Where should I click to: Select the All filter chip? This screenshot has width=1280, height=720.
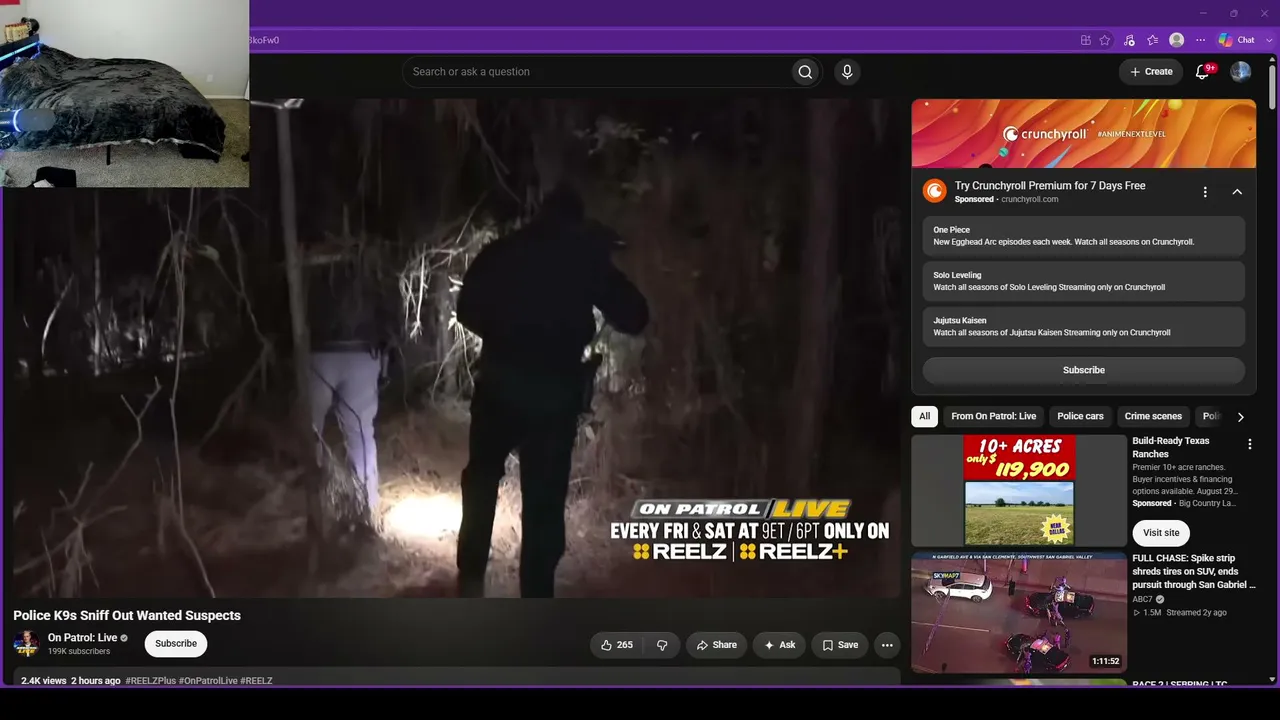click(925, 416)
